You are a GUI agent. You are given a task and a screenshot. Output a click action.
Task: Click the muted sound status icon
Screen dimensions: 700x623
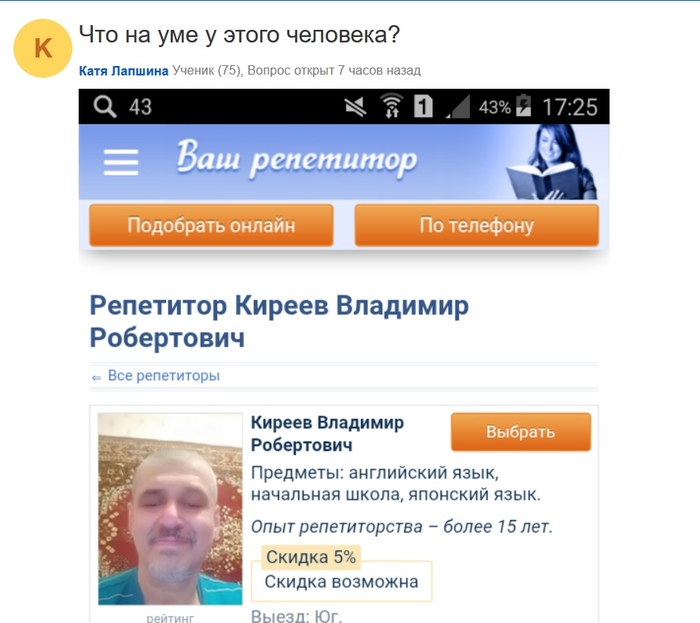(x=355, y=107)
